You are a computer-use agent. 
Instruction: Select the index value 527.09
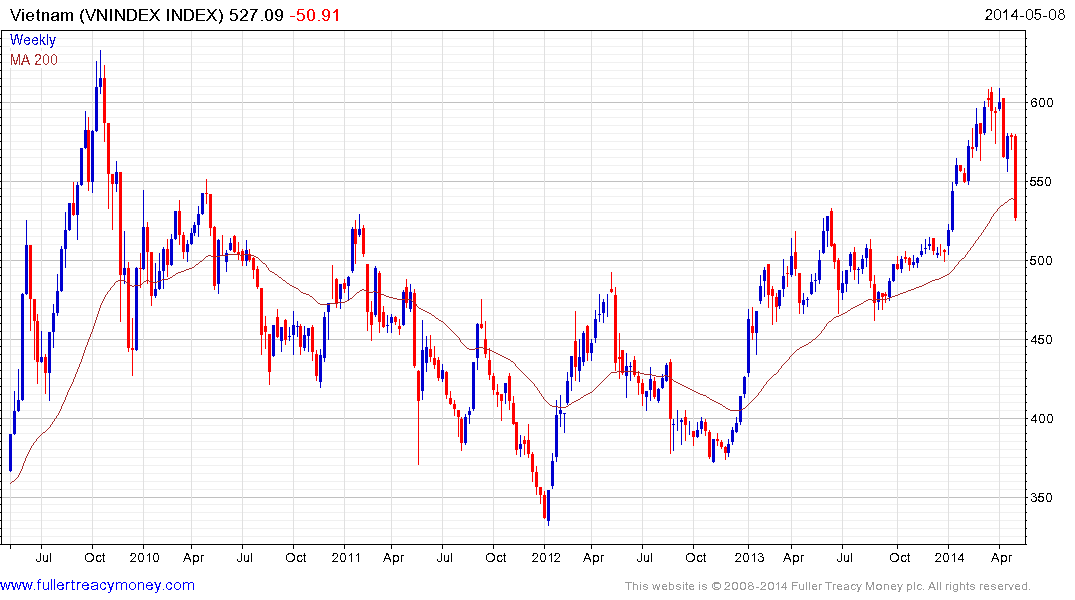point(256,15)
